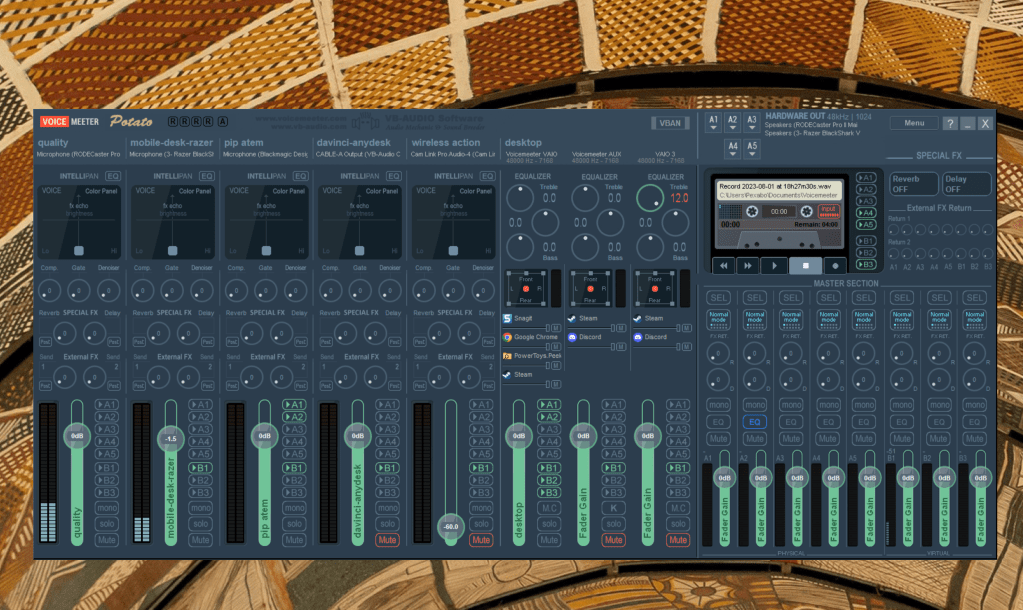Toggle the M.C button on the desktop strip
Image resolution: width=1023 pixels, height=610 pixels.
[x=549, y=508]
